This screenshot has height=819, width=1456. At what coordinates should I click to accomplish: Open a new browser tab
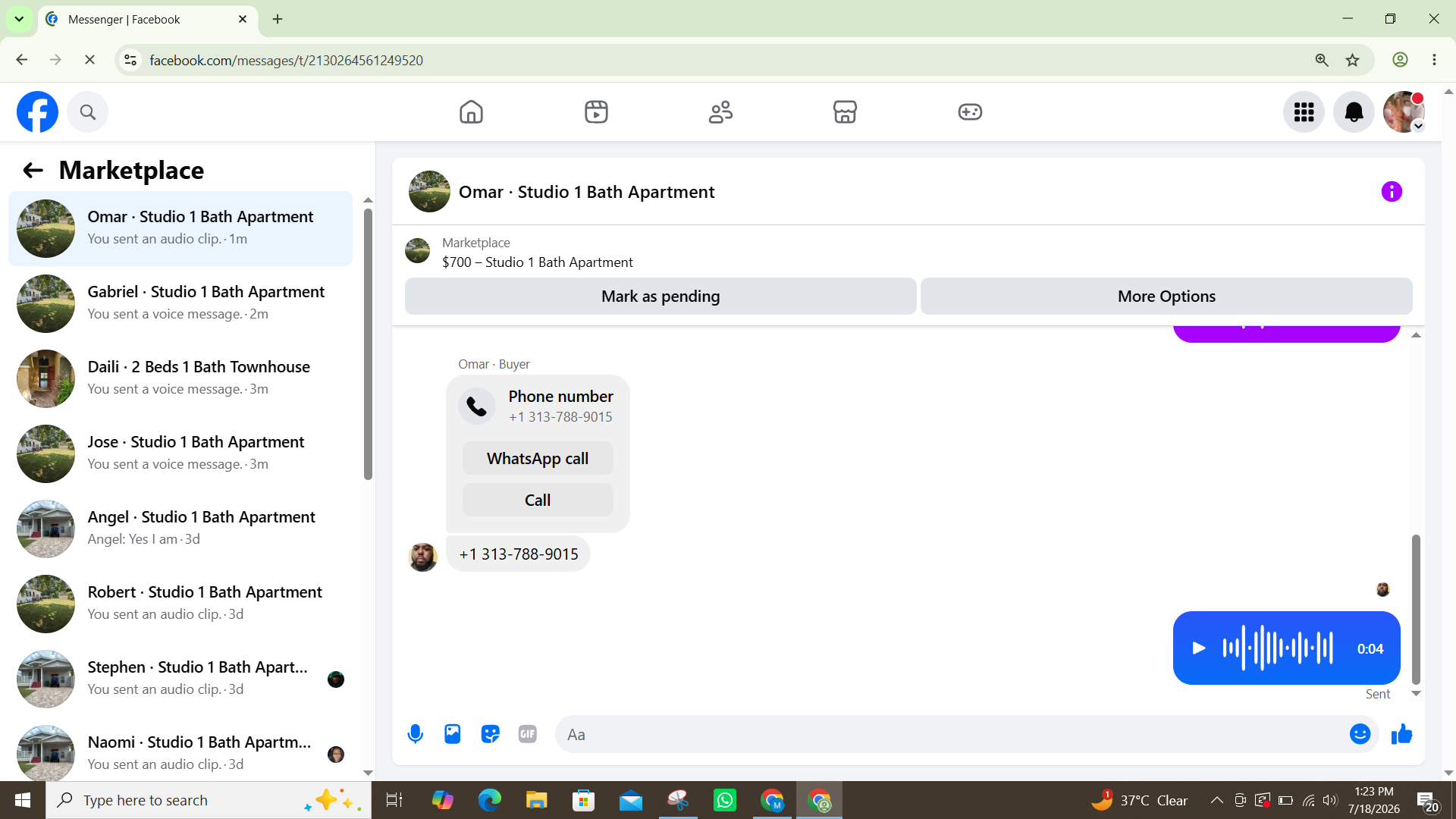coord(278,19)
